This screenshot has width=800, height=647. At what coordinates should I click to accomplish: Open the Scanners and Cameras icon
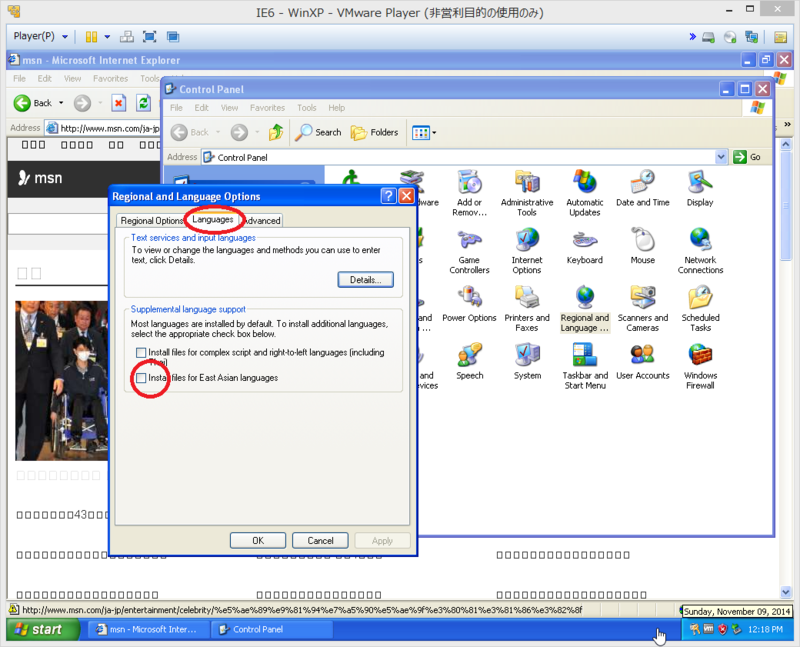coord(642,309)
